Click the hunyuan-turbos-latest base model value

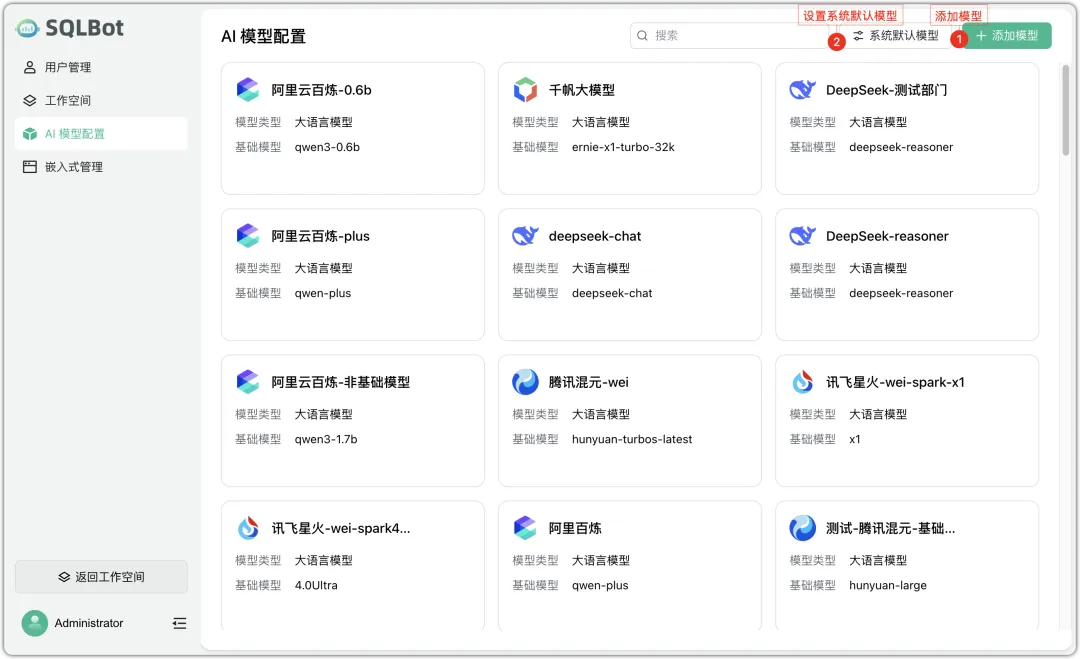click(632, 439)
